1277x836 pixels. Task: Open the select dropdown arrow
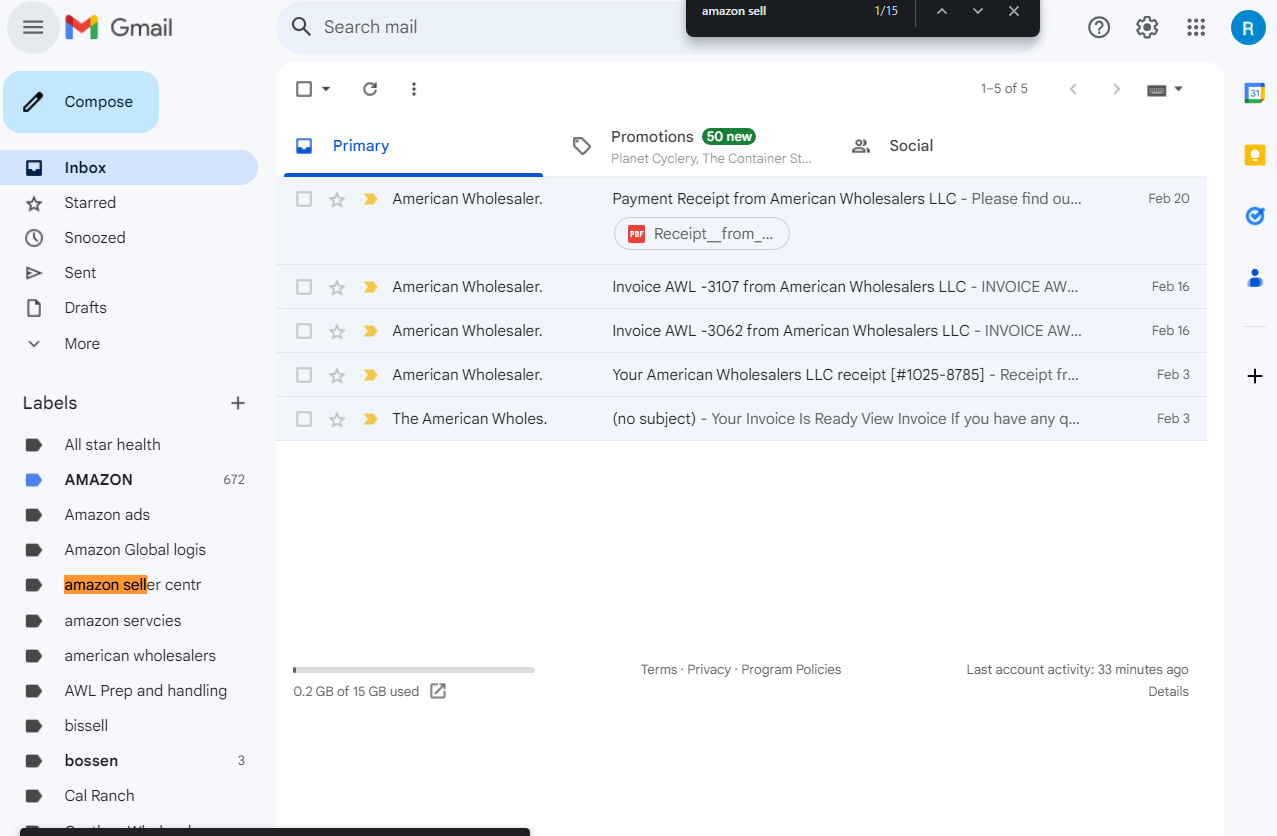click(x=326, y=89)
